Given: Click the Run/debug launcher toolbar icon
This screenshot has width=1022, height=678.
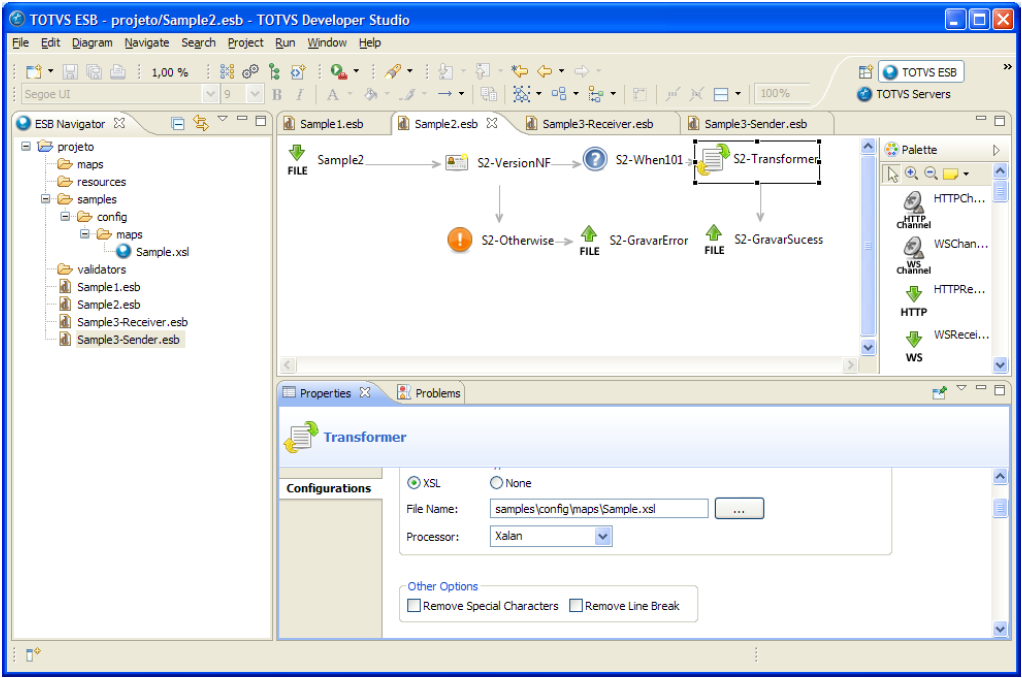Looking at the screenshot, I should (x=338, y=71).
